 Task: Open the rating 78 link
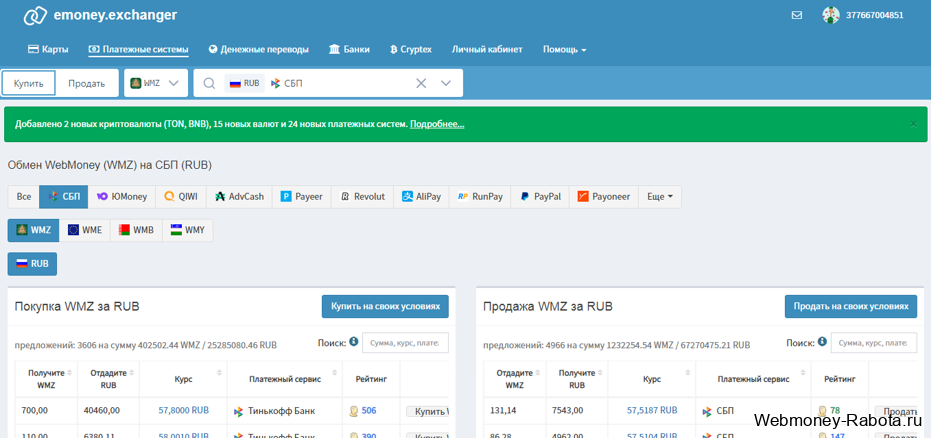835,411
